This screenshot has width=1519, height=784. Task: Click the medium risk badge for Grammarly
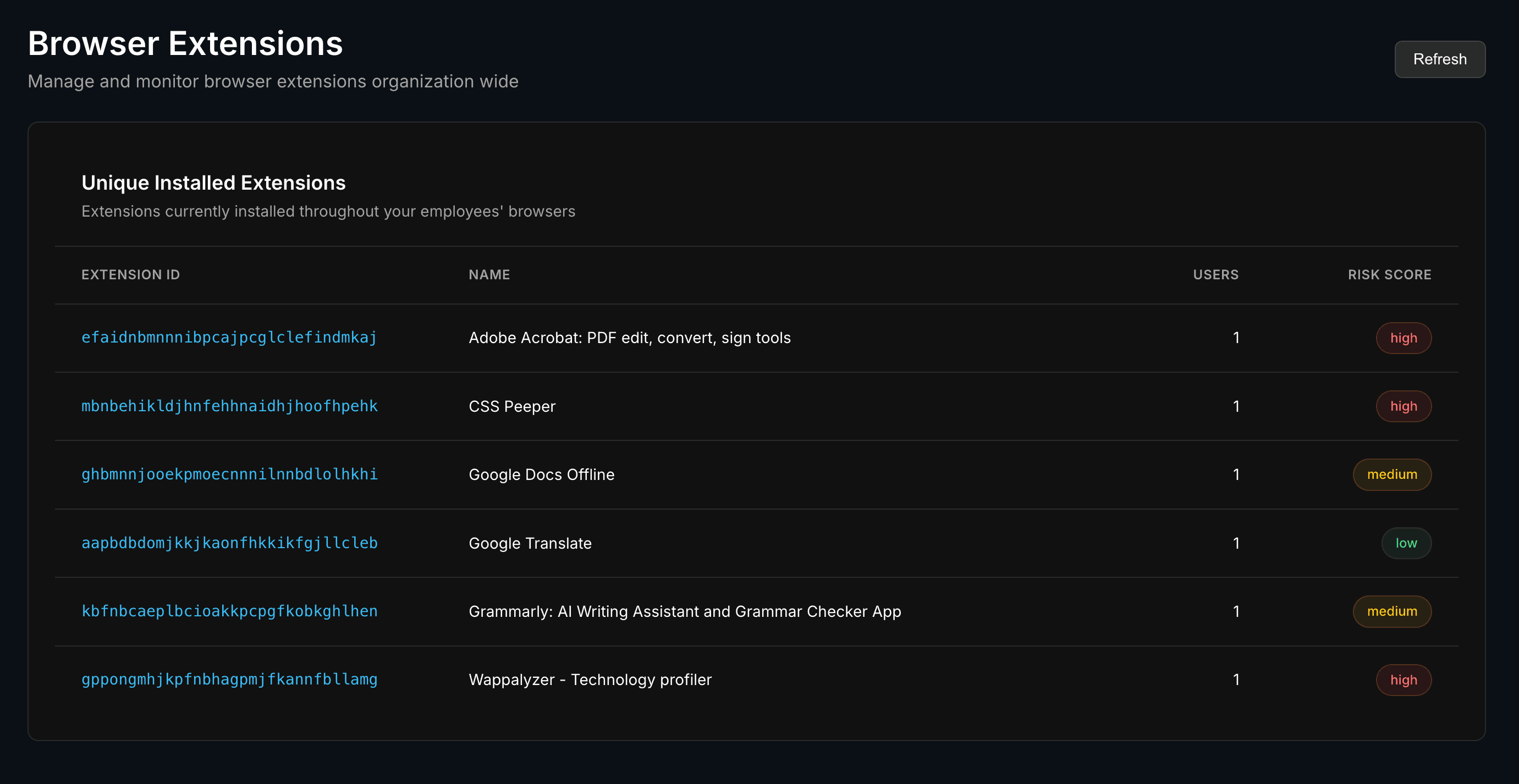click(x=1391, y=611)
